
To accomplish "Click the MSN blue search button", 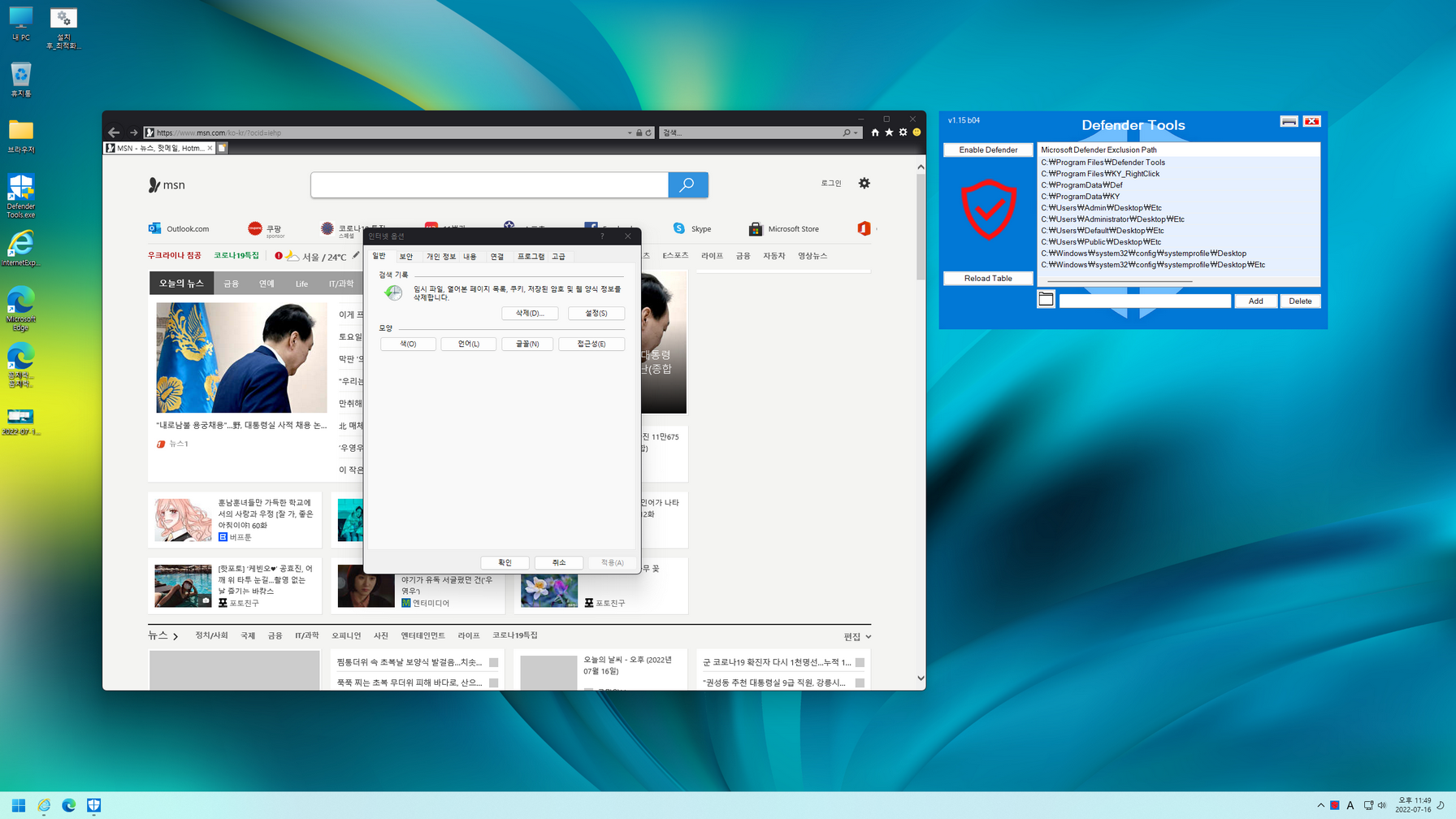I will point(688,185).
